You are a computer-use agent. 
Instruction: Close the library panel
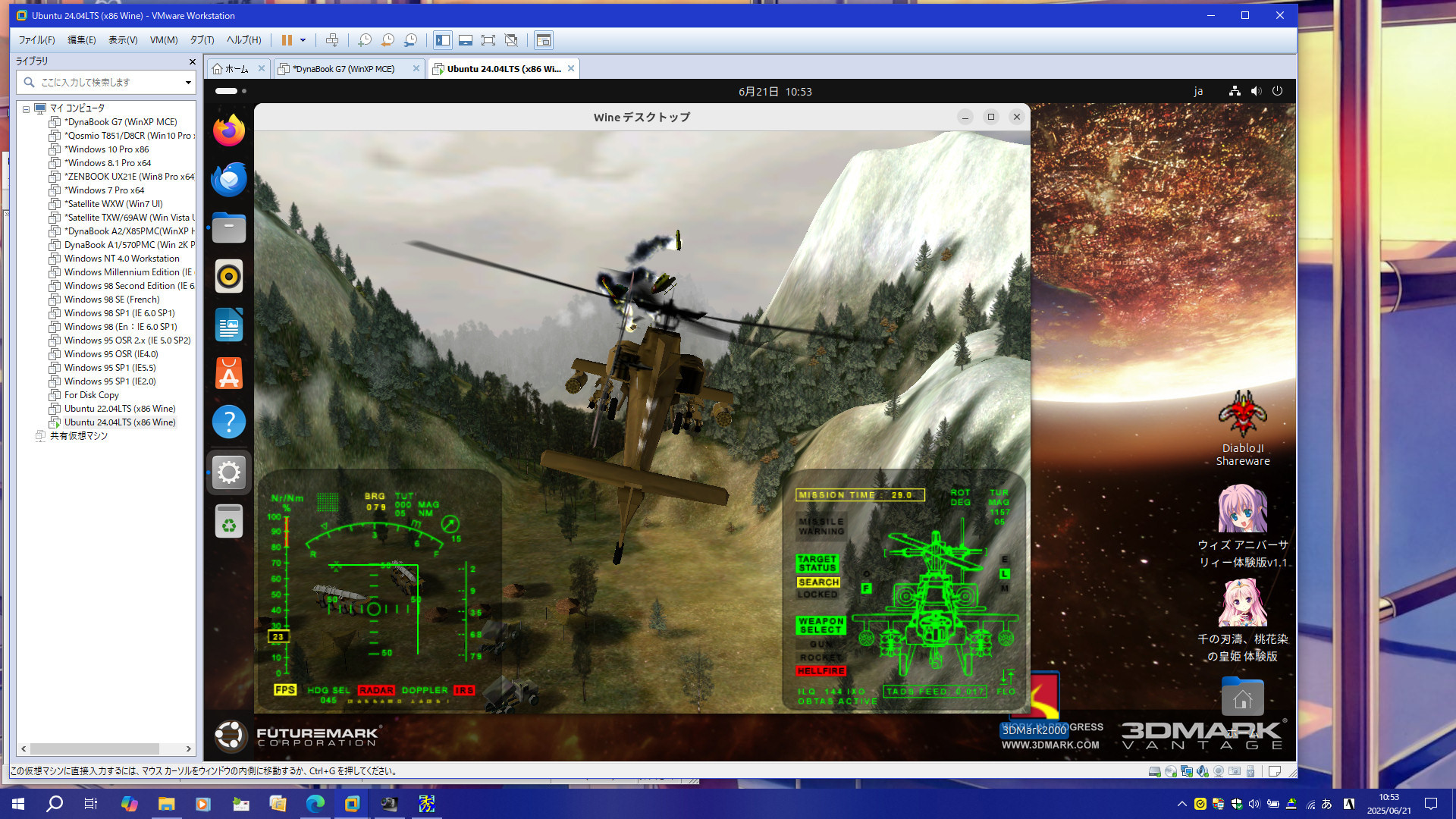coord(192,61)
